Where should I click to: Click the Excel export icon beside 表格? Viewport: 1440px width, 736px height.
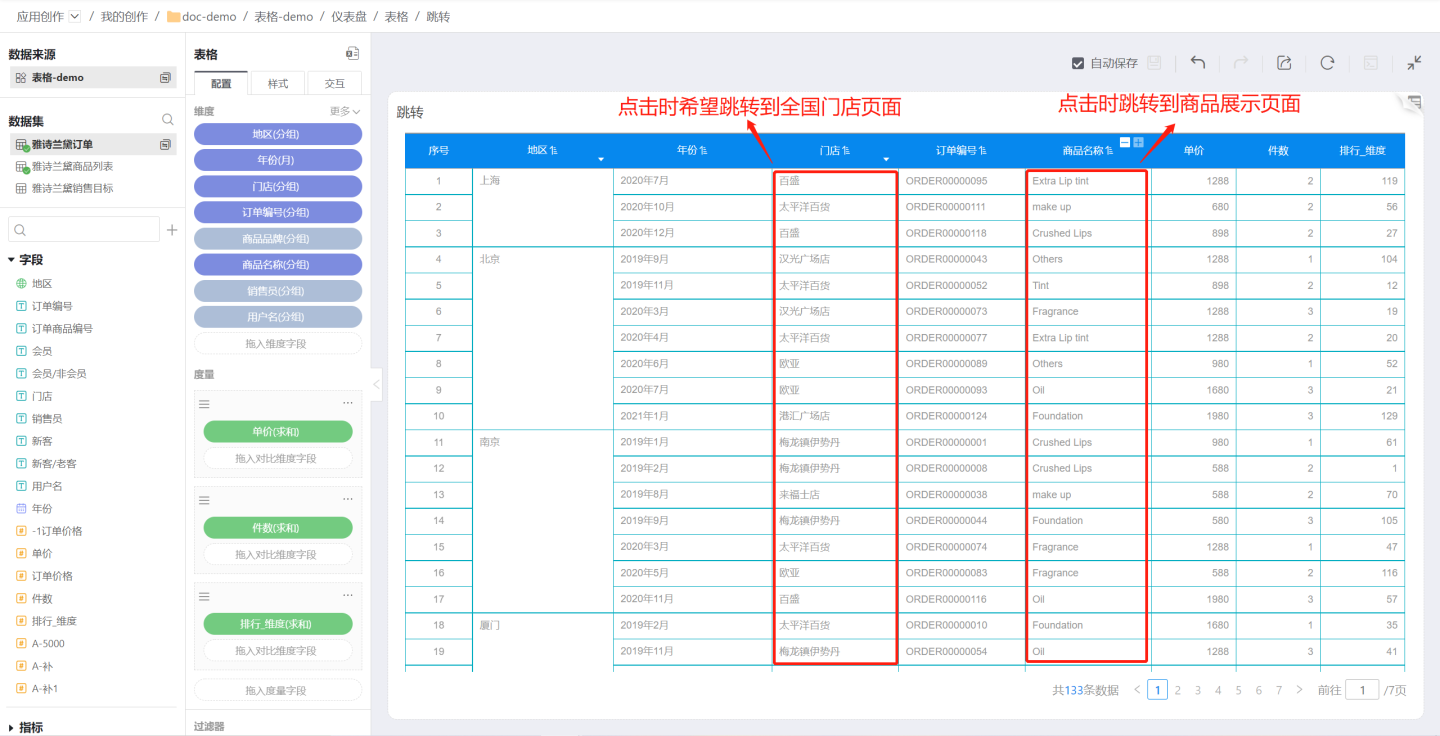[352, 54]
